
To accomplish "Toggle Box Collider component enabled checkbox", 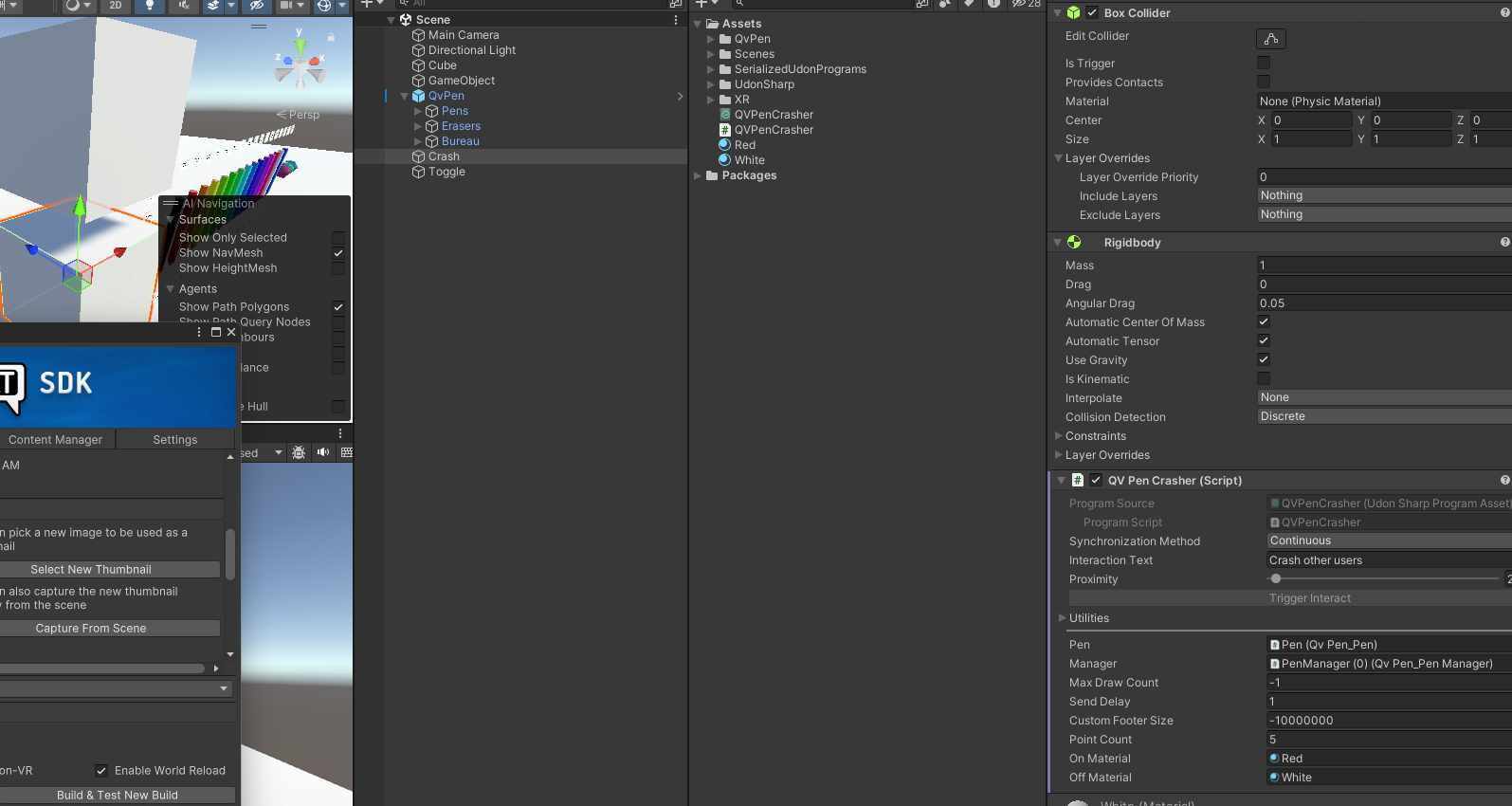I will coord(1092,12).
